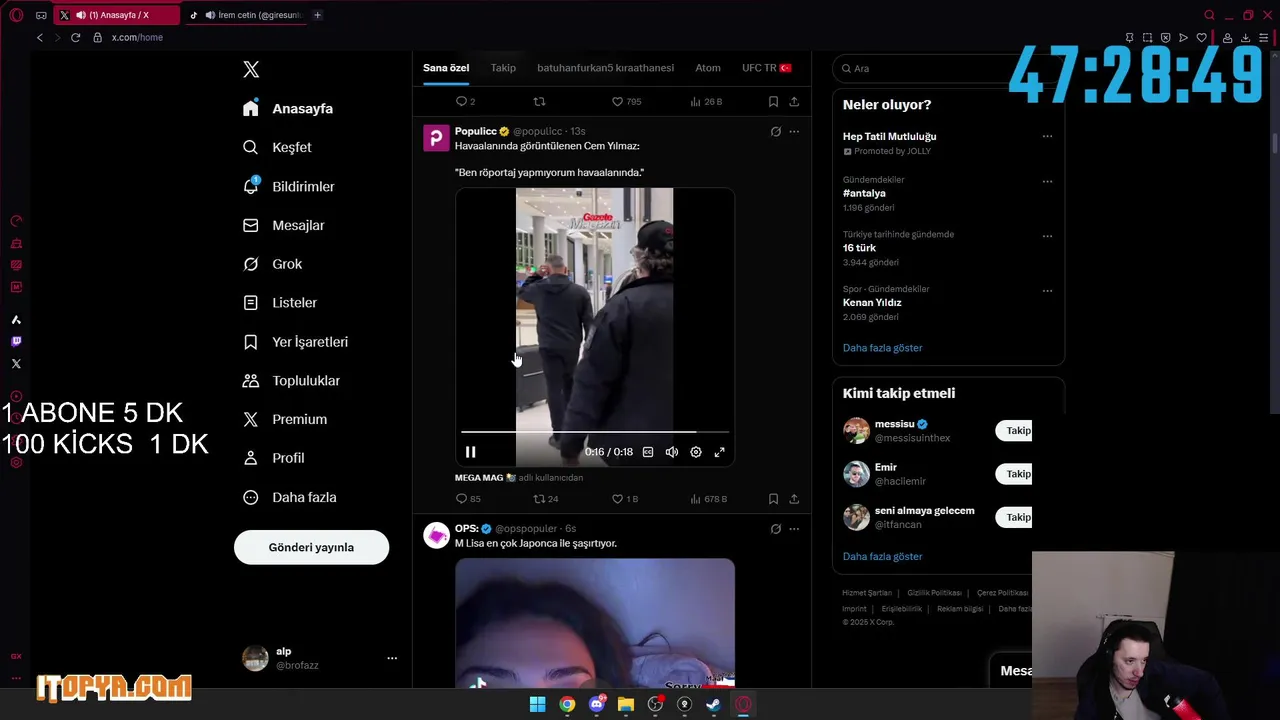The height and width of the screenshot is (720, 1280).
Task: Open options for #antalya trend
Action: 1047,182
